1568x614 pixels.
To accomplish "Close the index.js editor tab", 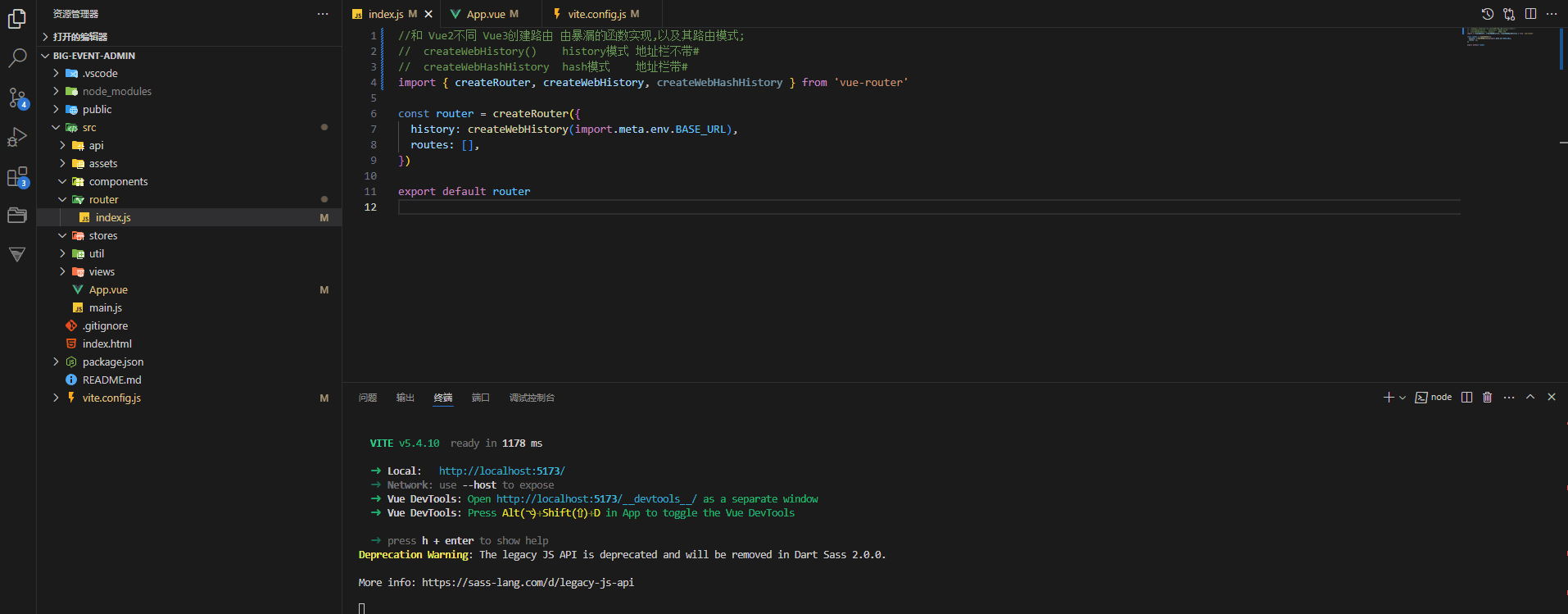I will 428,14.
